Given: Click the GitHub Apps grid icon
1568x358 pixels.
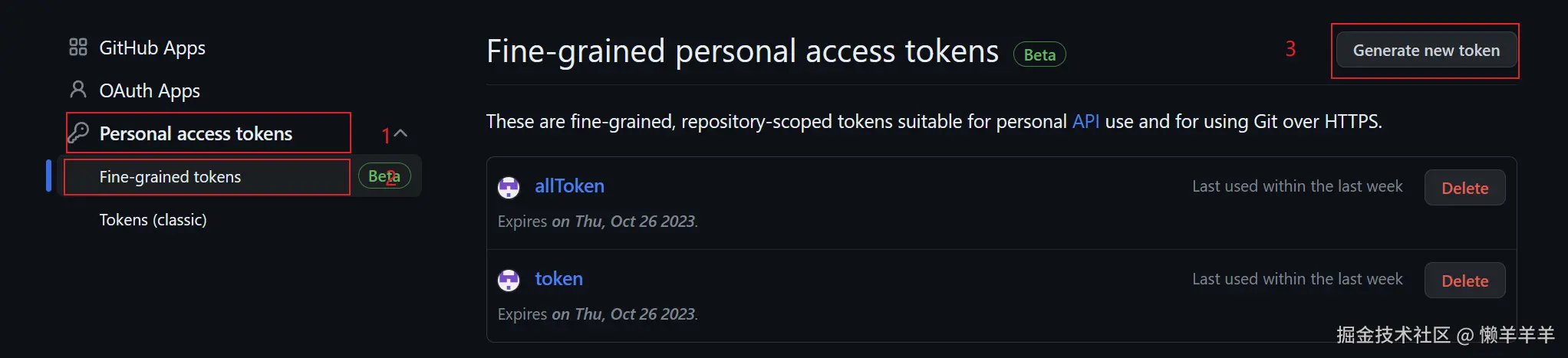Looking at the screenshot, I should (77, 48).
